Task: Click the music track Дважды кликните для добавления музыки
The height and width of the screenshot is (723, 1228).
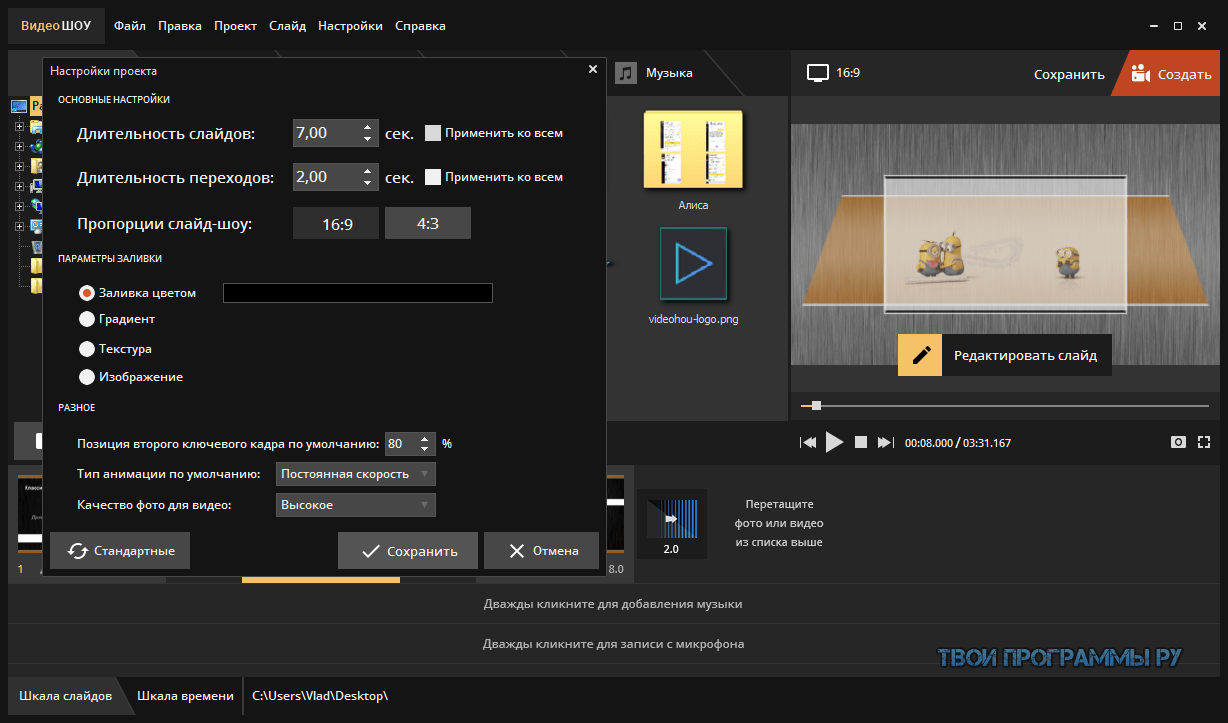Action: coord(613,604)
